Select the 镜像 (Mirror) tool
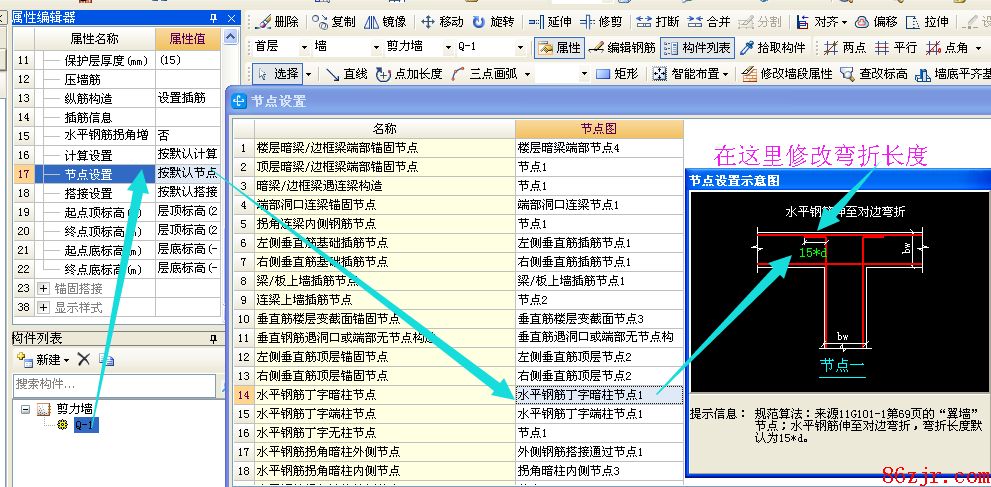This screenshot has height=487, width=991. tap(385, 21)
